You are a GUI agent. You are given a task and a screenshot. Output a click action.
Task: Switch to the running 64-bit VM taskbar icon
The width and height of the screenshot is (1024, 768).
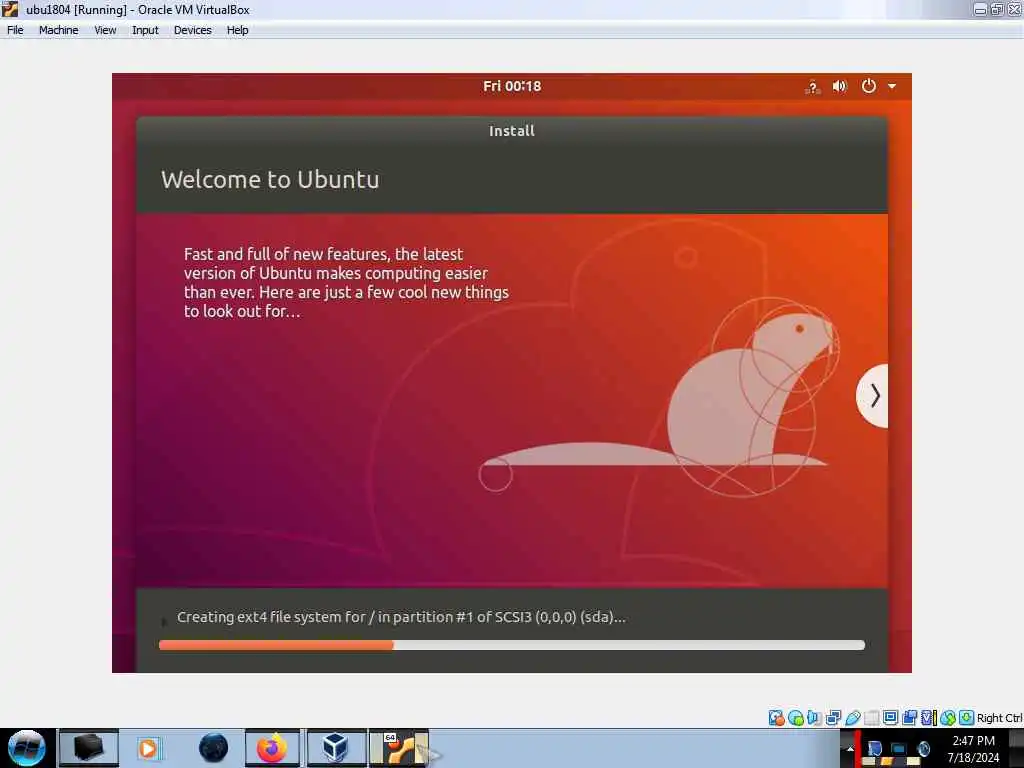(x=399, y=748)
